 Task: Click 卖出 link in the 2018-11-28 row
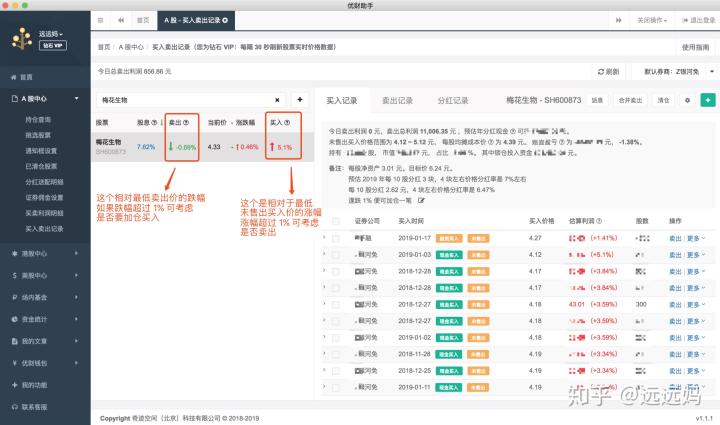pyautogui.click(x=675, y=354)
